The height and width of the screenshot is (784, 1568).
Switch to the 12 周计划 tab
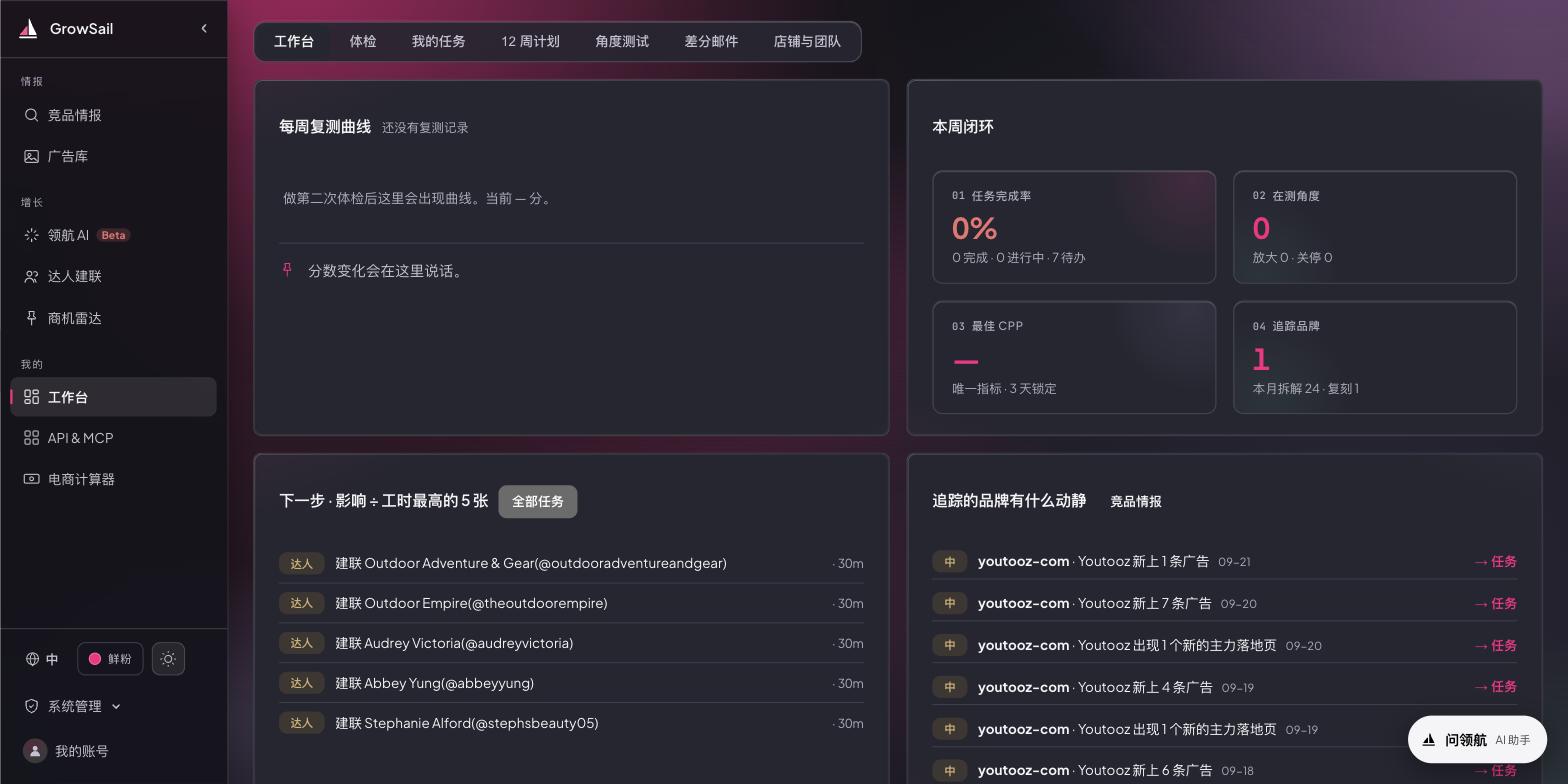click(x=530, y=42)
